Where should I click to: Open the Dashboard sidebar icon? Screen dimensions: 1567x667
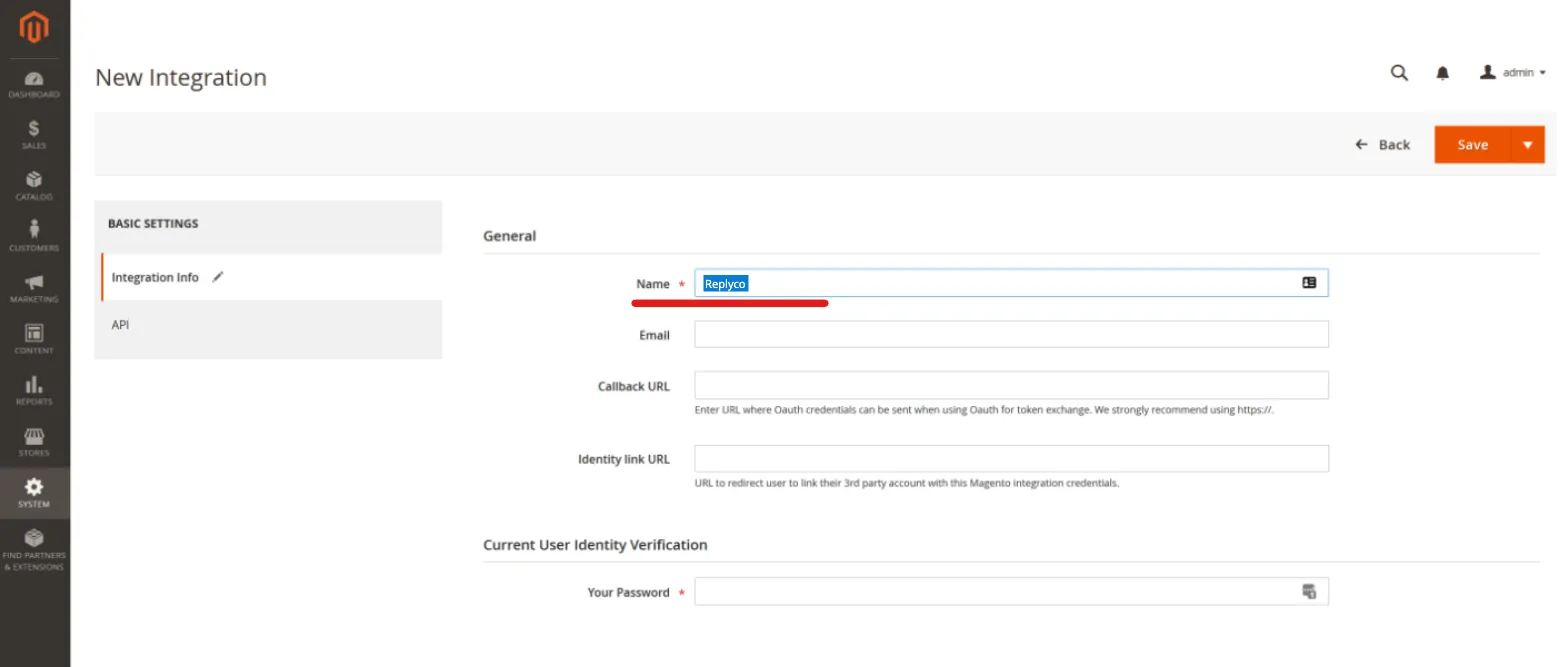tap(34, 79)
